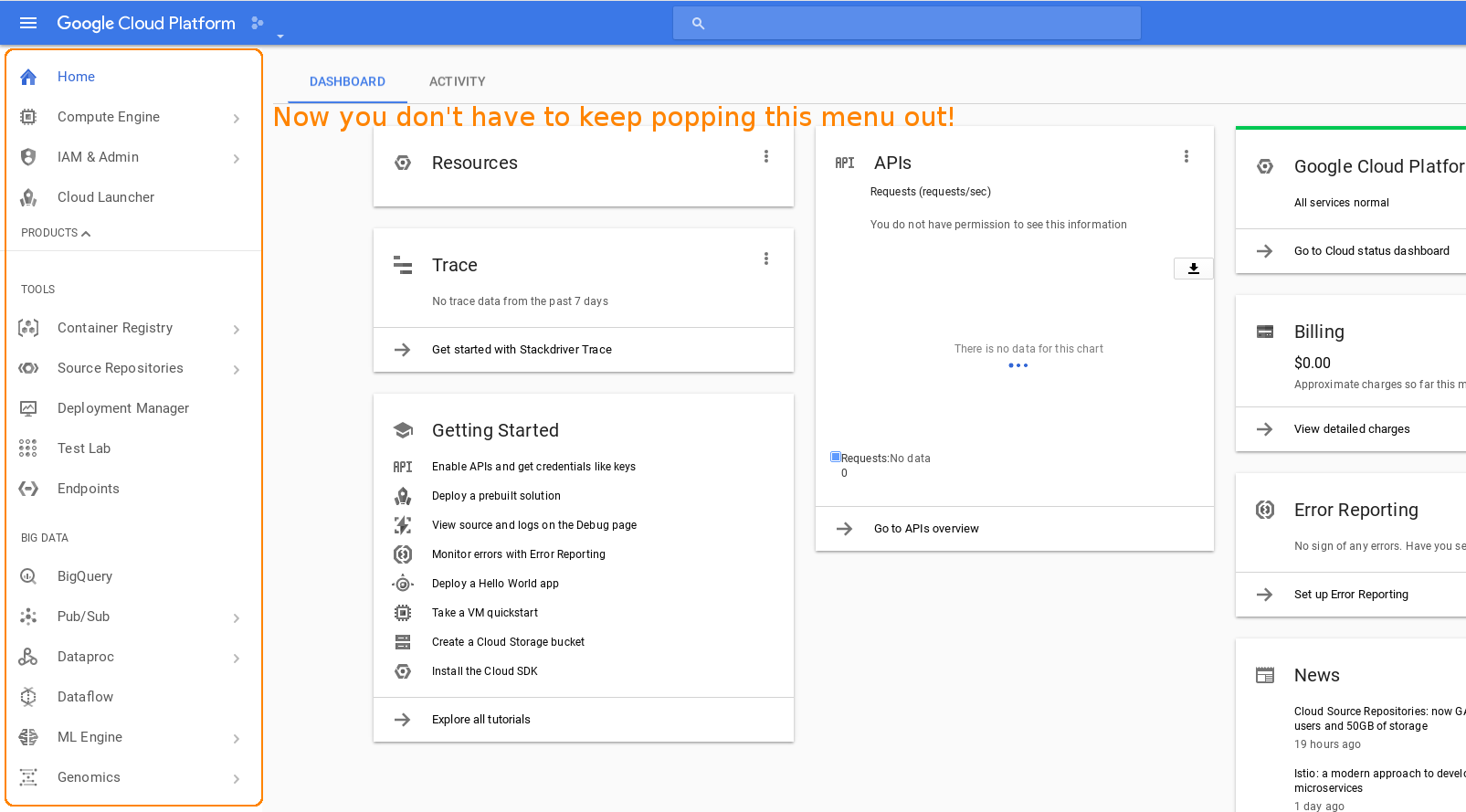This screenshot has width=1466, height=812.
Task: Click the IAM & Admin shield icon
Action: (28, 157)
